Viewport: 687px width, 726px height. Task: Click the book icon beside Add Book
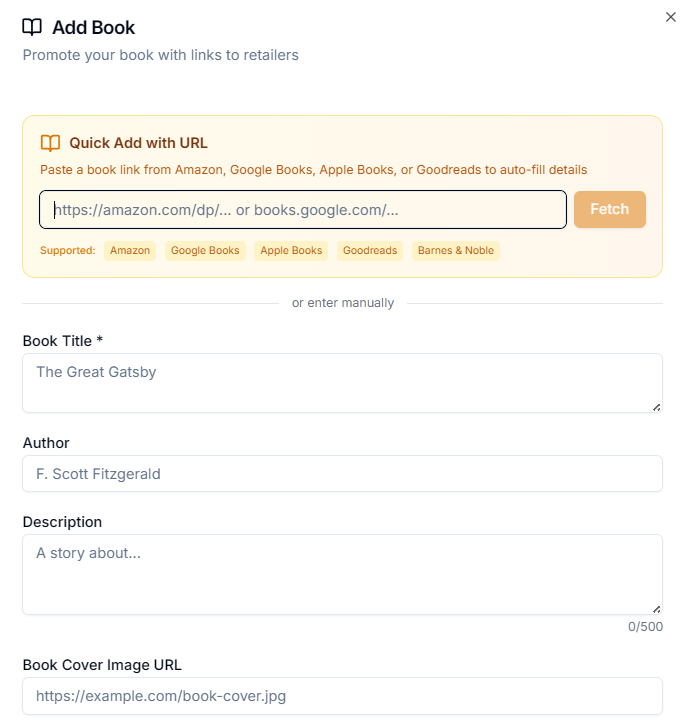[x=32, y=28]
